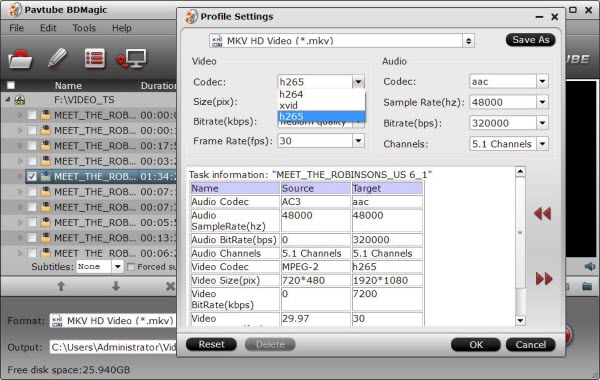The image size is (600, 380).
Task: Open the Help menu
Action: (122, 28)
